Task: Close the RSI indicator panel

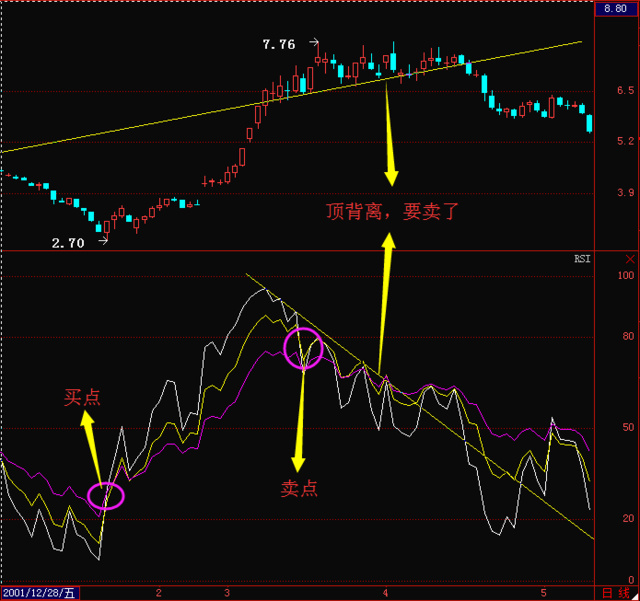Action: pos(630,259)
